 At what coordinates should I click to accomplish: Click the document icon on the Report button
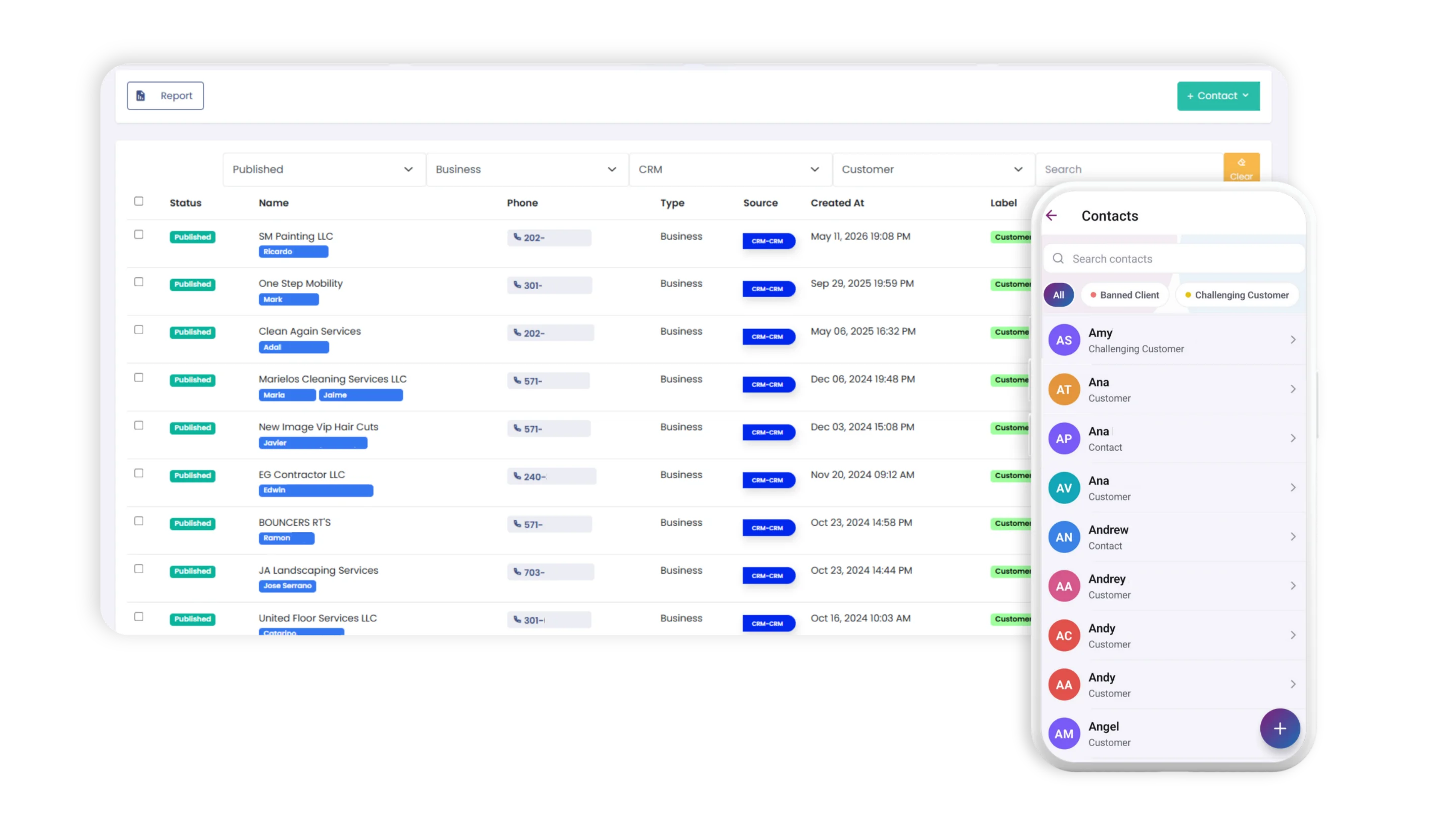point(141,96)
